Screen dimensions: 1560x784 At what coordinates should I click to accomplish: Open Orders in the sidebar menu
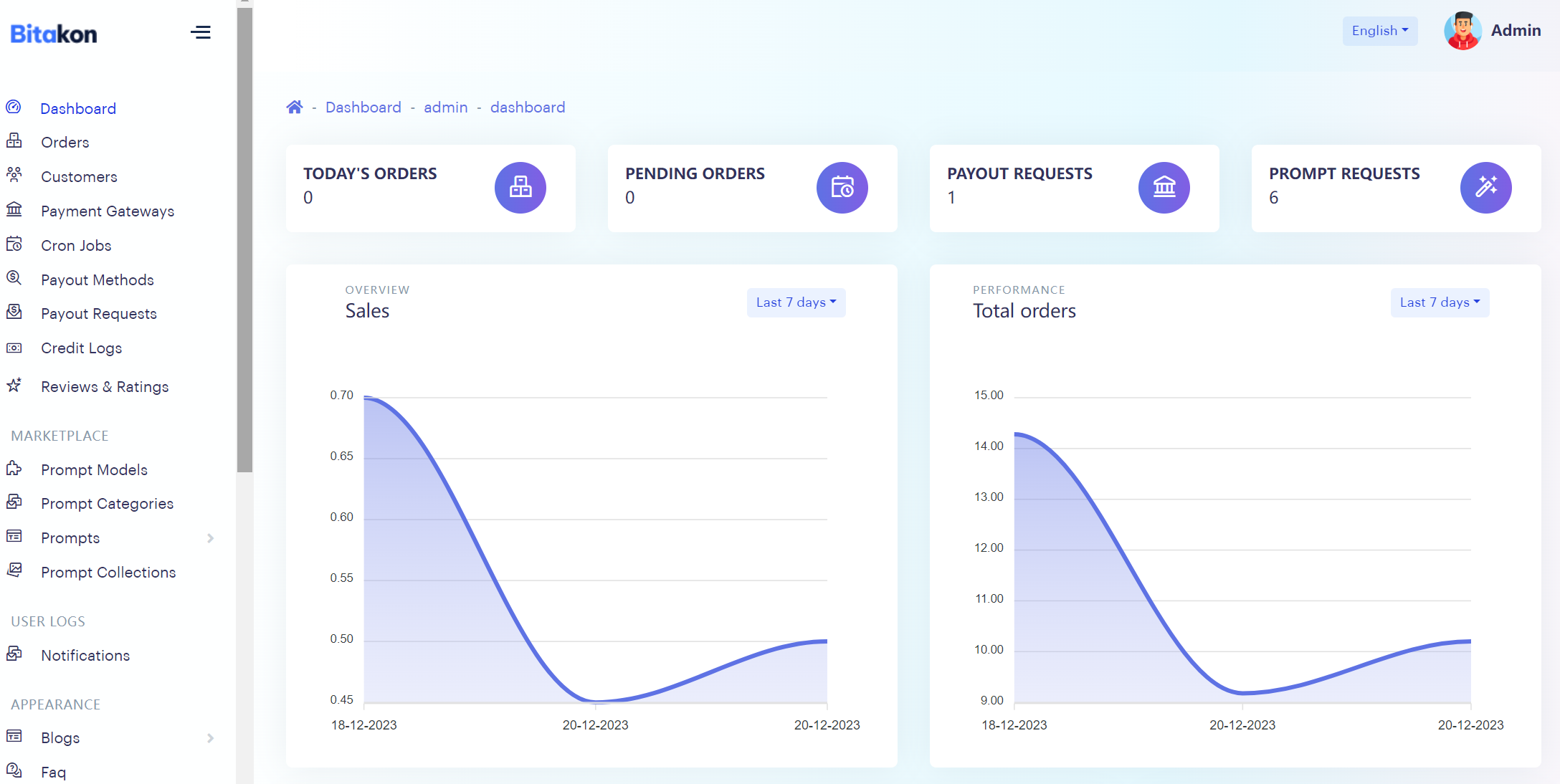pyautogui.click(x=65, y=142)
